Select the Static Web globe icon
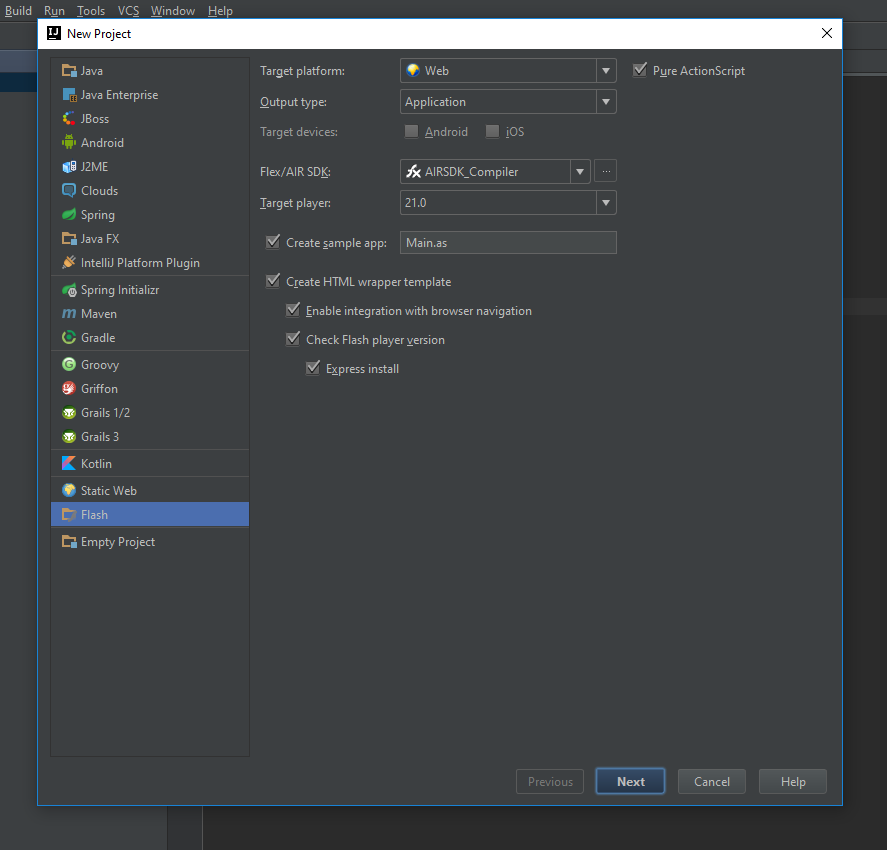887x850 pixels. click(x=69, y=490)
